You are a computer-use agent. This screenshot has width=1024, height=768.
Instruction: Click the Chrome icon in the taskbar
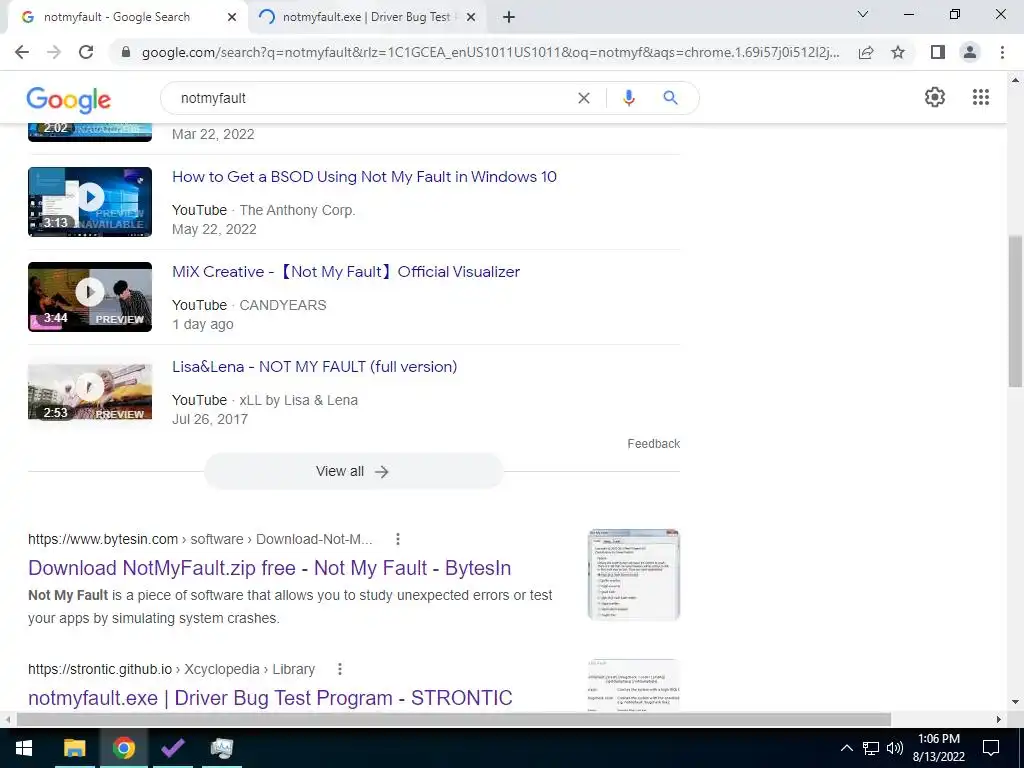123,748
